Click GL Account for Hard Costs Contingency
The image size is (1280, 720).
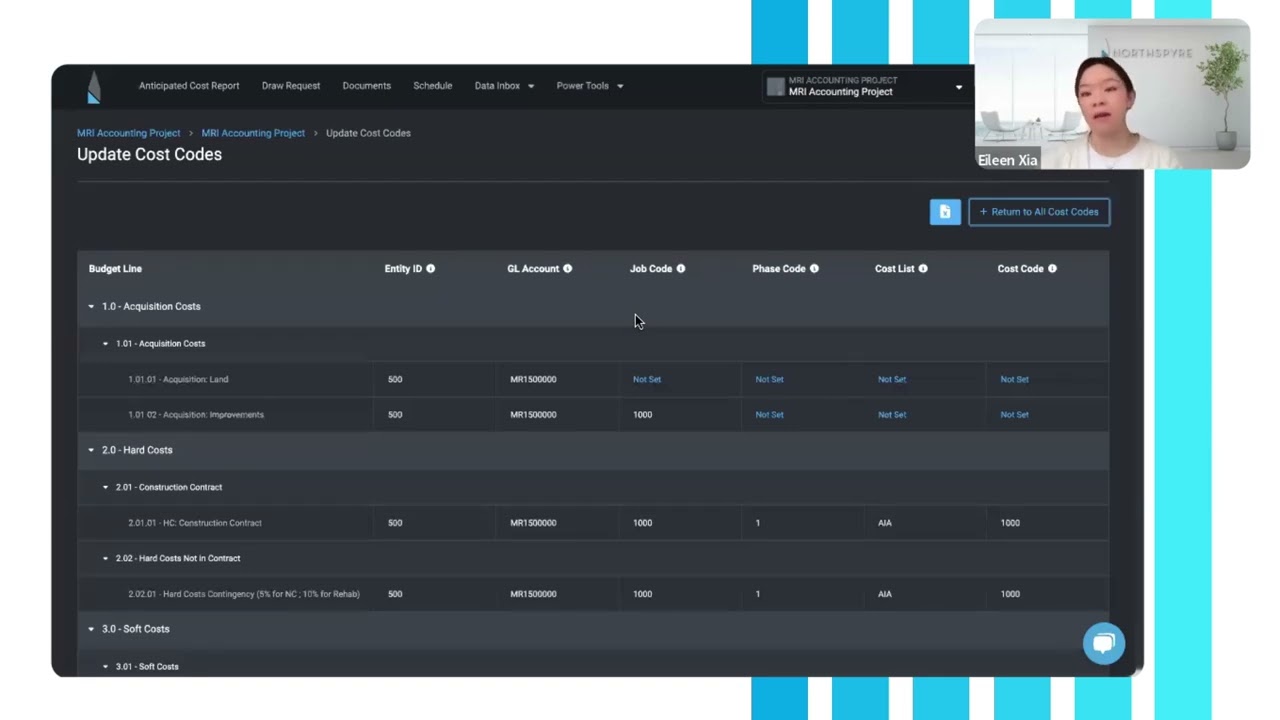[x=533, y=594]
